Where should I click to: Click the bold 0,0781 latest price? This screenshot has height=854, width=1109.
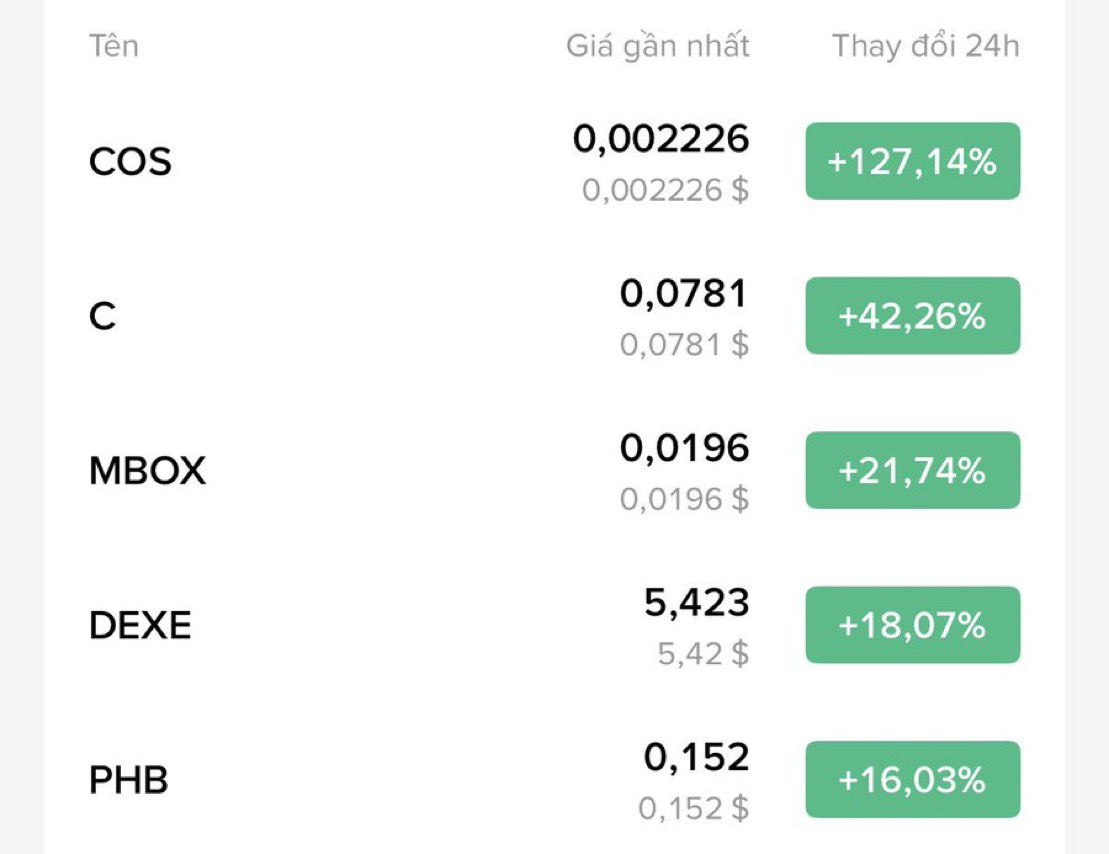click(x=684, y=294)
